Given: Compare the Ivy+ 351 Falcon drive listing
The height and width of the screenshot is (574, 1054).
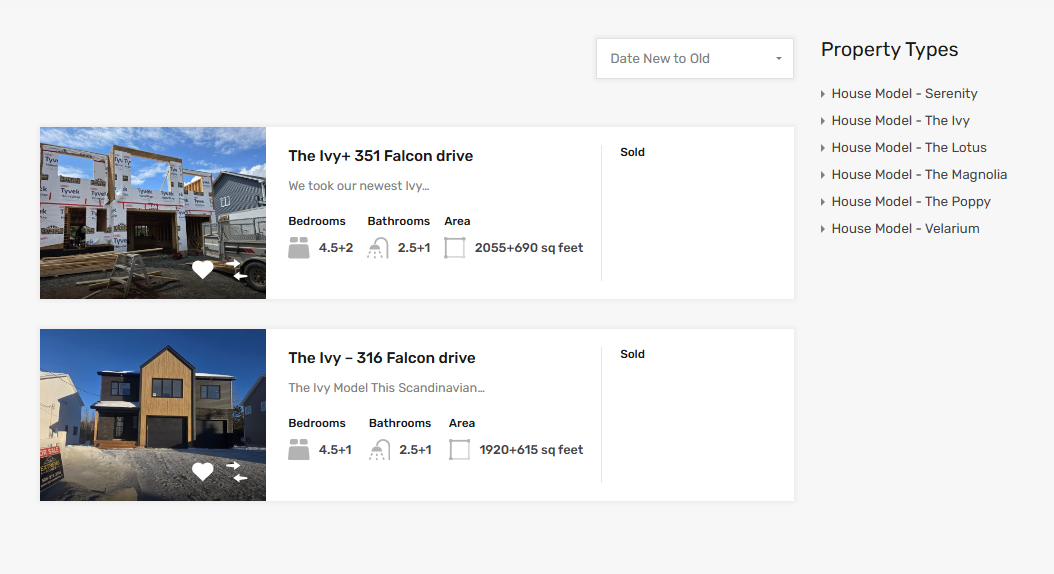Looking at the screenshot, I should pos(237,270).
